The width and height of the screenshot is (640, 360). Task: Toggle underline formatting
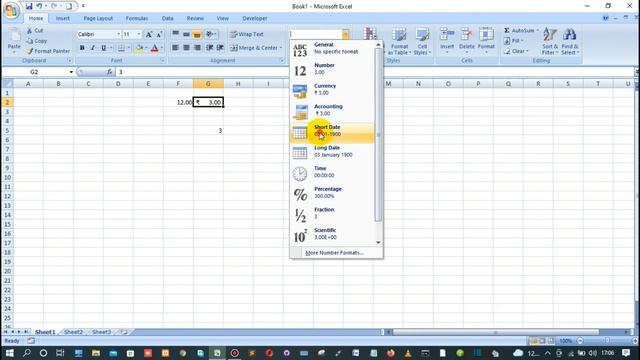point(104,48)
